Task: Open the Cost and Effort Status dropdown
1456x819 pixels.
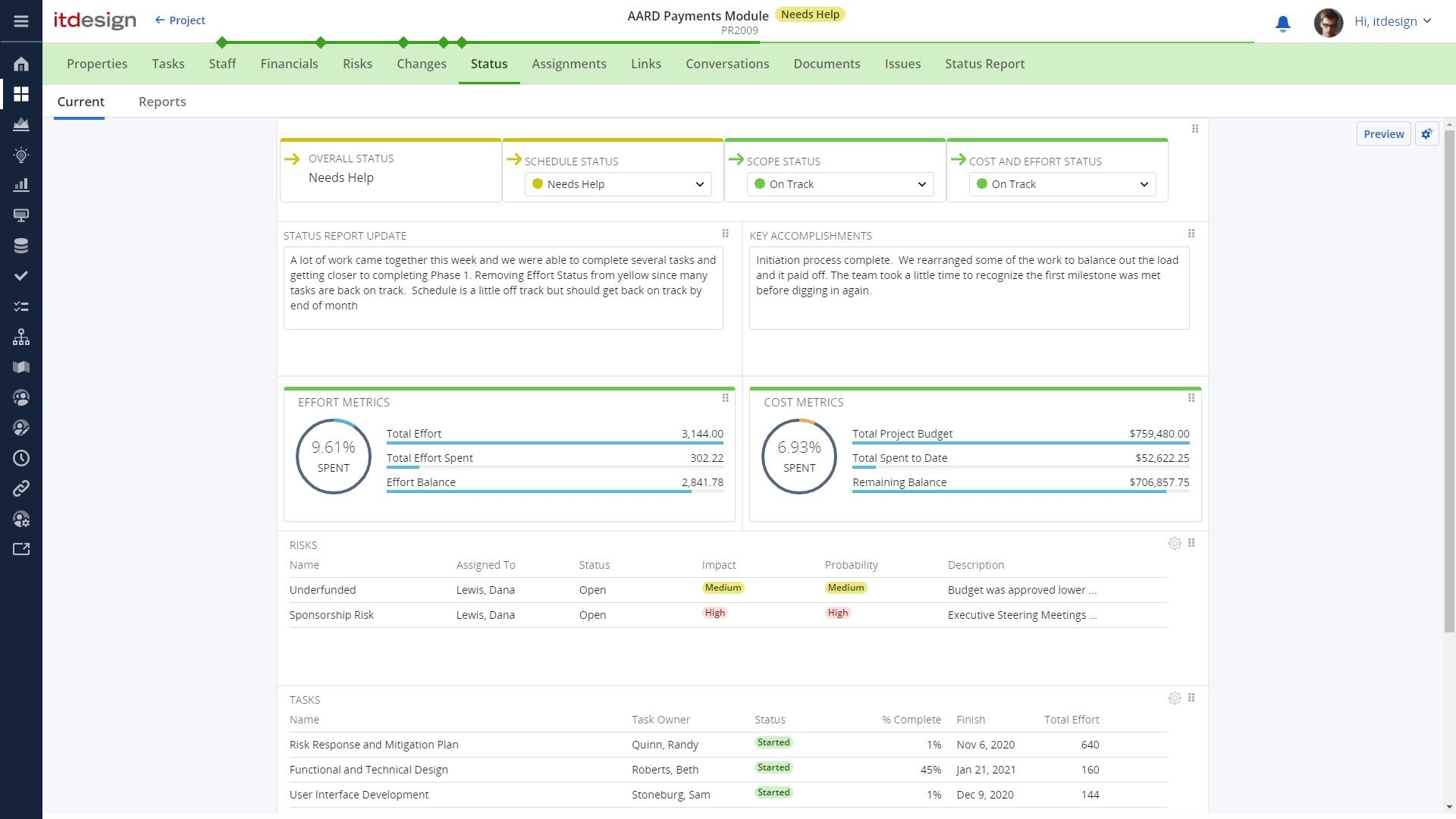Action: (x=1062, y=184)
